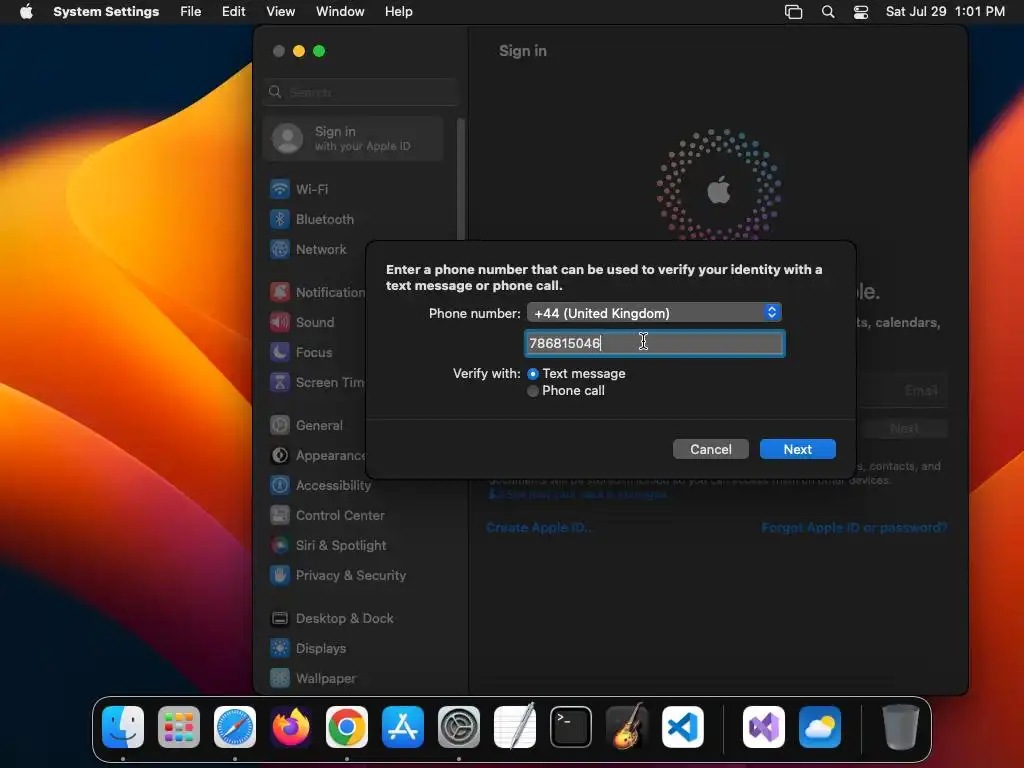The height and width of the screenshot is (768, 1024).
Task: Open Sound speaker icon in sidebar
Action: point(280,323)
